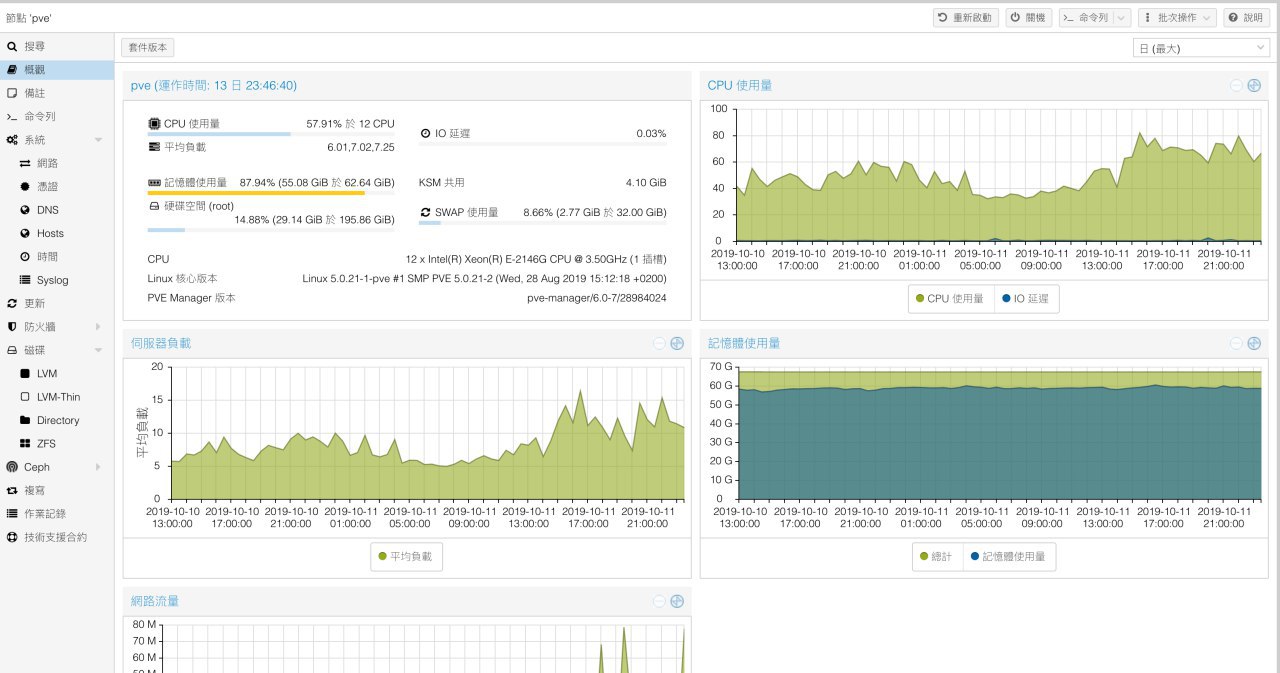Toggle CPU 使用量 series in CPU chart legend
The image size is (1280, 673).
point(951,299)
